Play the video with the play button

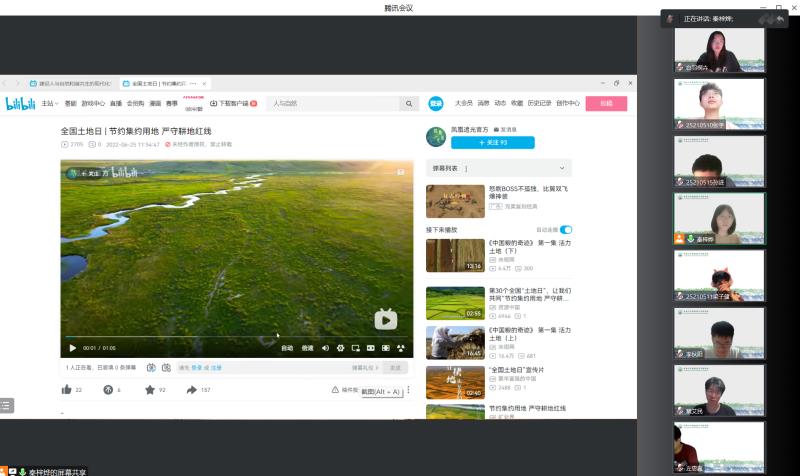[x=72, y=348]
